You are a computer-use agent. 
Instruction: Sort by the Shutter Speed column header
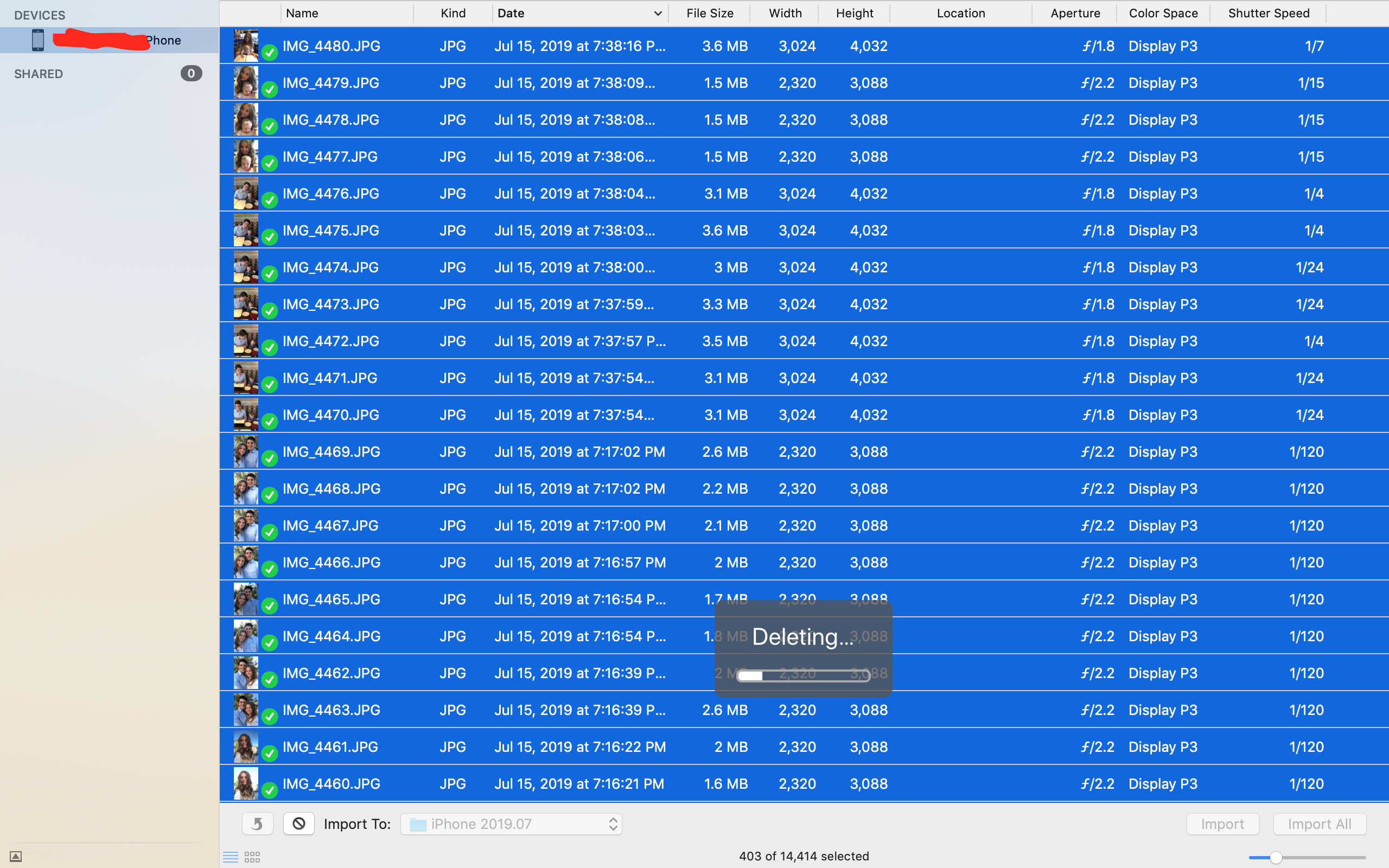pyautogui.click(x=1269, y=13)
